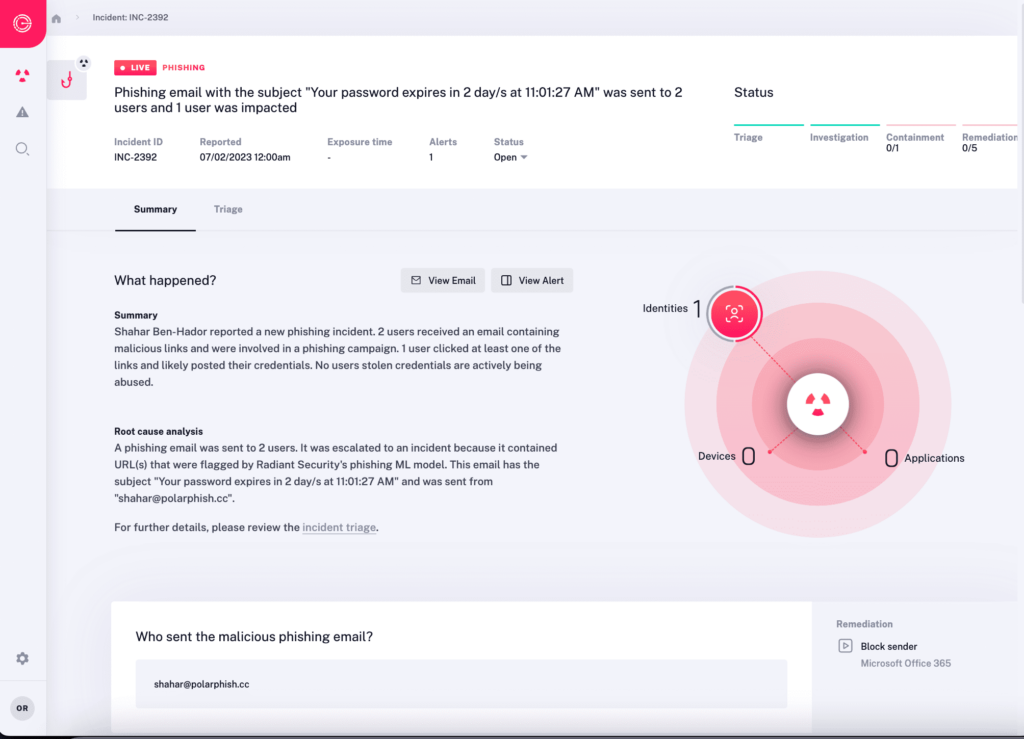Viewport: 1024px width, 739px height.
Task: Open the incidents radiation icon in sidebar
Action: [x=22, y=75]
